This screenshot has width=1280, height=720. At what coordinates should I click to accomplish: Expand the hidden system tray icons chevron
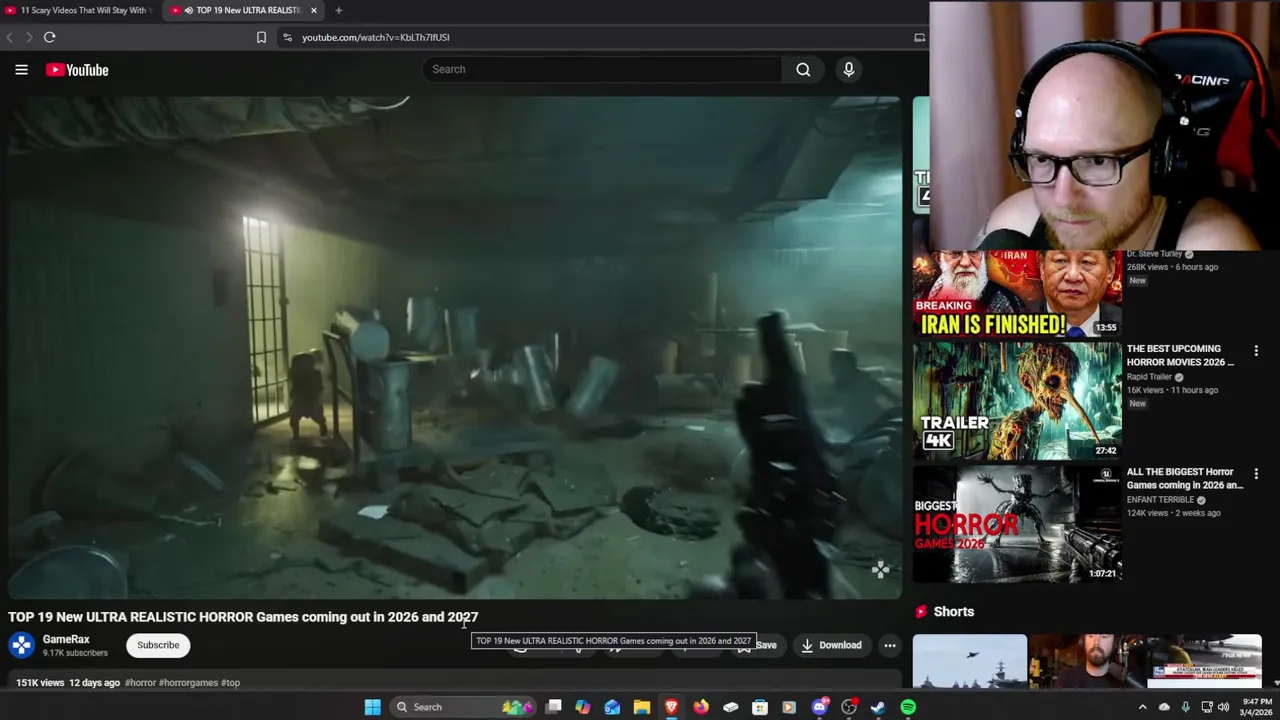(1142, 707)
